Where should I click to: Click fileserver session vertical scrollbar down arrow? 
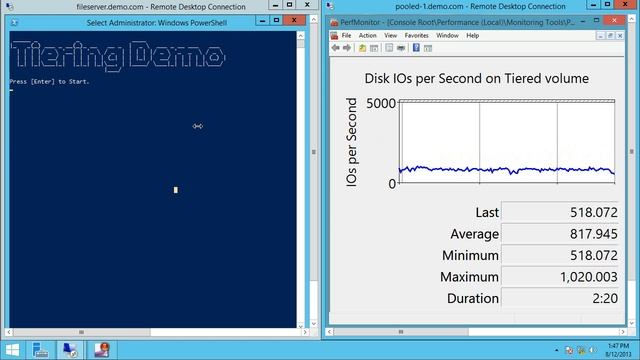[313, 324]
